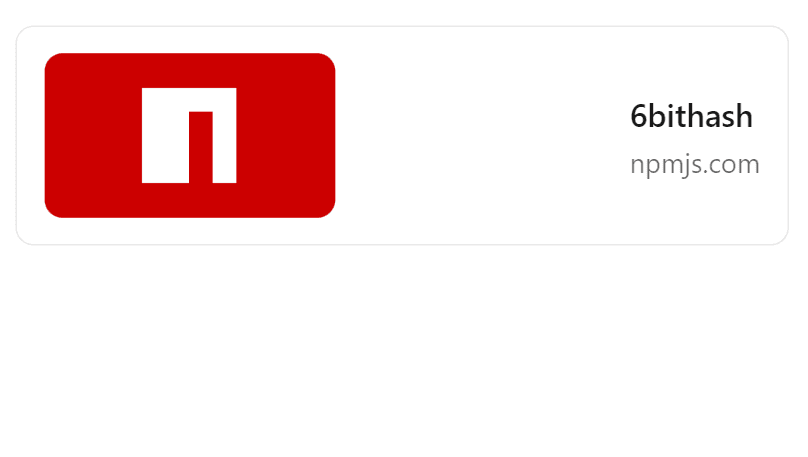Tap the bold 6bithash heading
The height and width of the screenshot is (457, 808).
(x=692, y=116)
